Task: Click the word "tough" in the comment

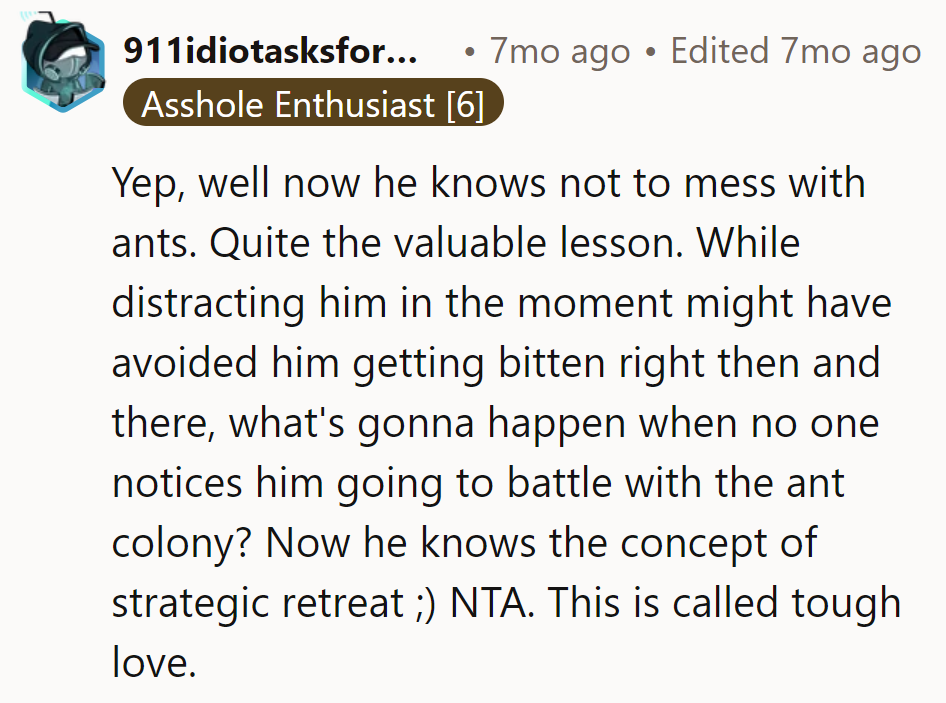Action: click(846, 603)
